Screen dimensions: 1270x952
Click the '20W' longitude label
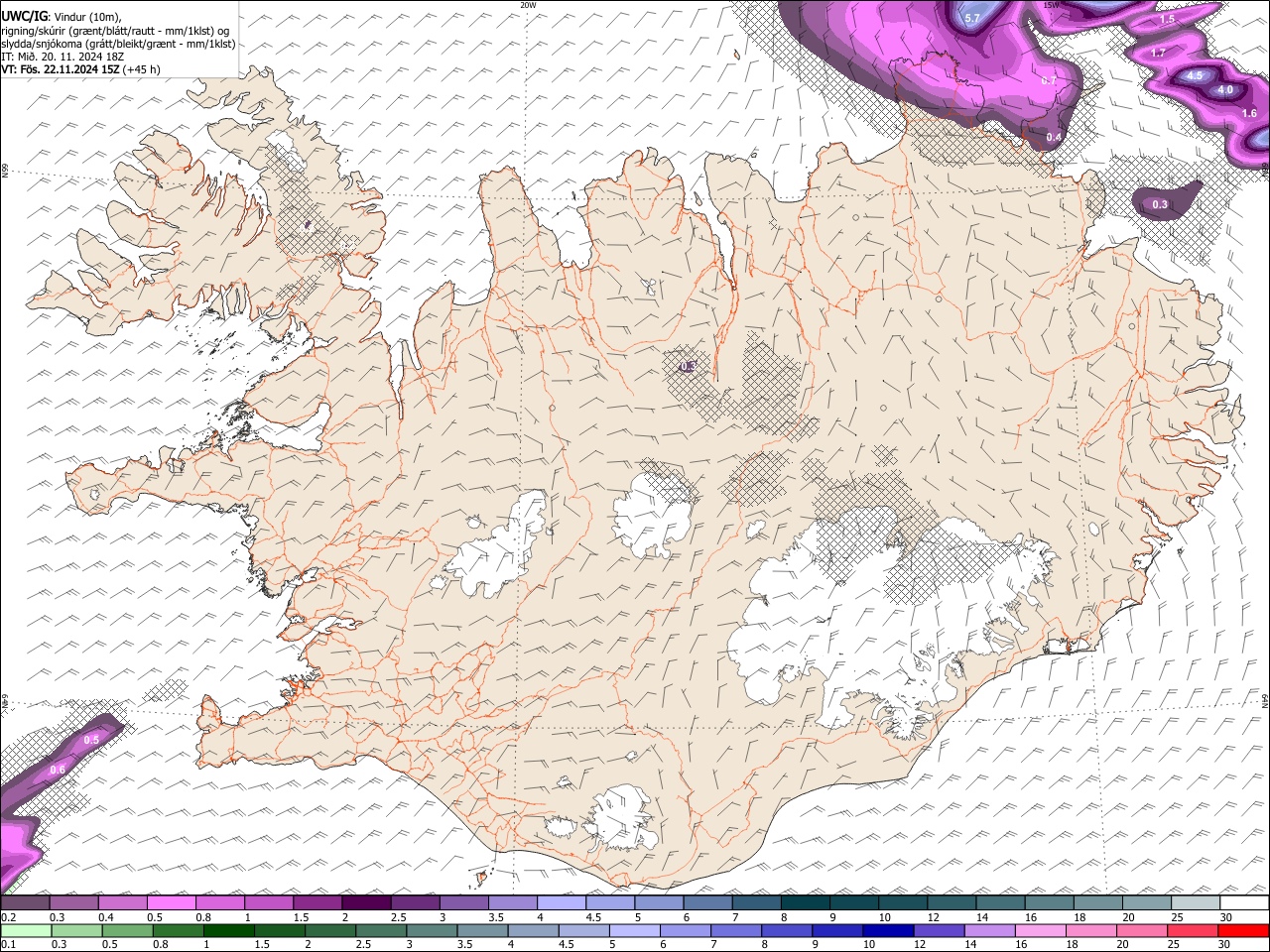pos(528,5)
